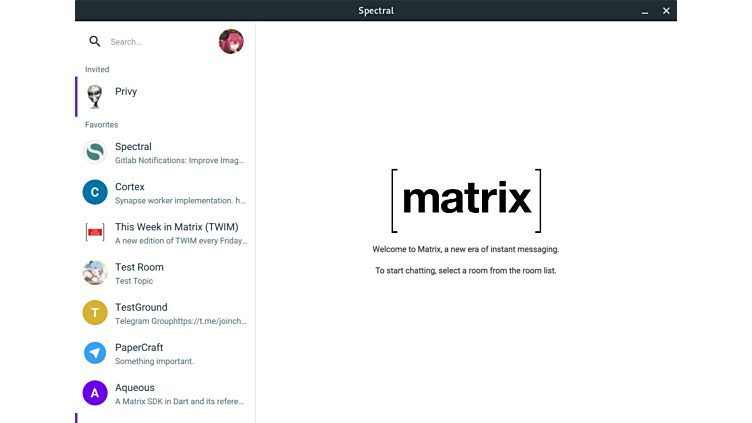This screenshot has width=752, height=423.
Task: Click the Spectral room logo icon
Action: (95, 152)
